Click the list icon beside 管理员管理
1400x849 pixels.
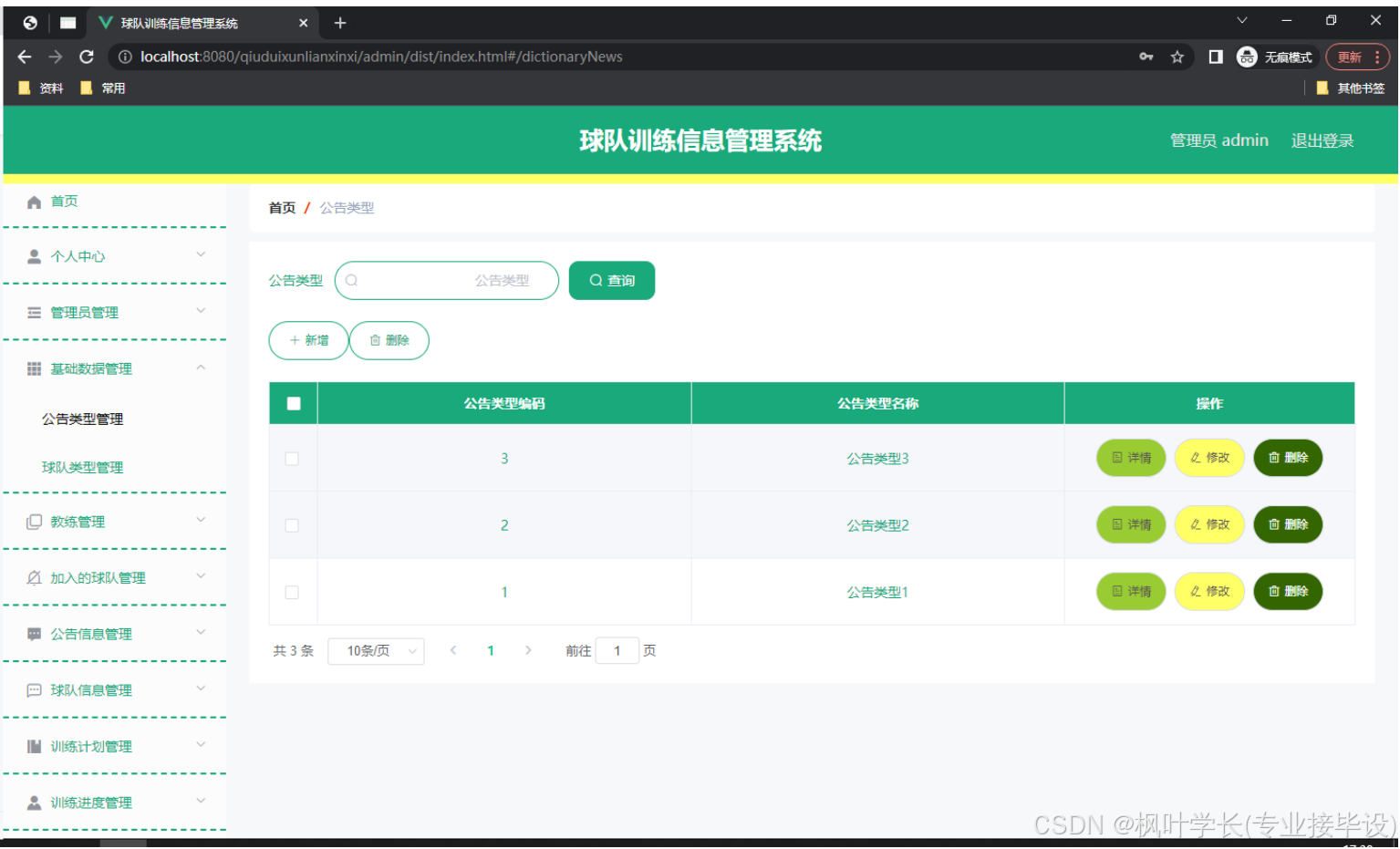(x=34, y=313)
